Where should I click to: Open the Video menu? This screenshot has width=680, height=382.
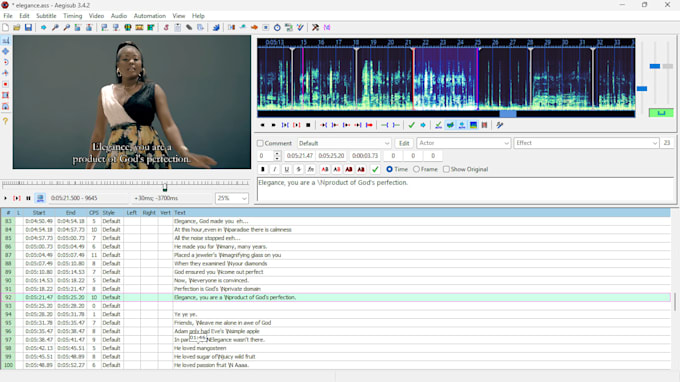tap(96, 16)
